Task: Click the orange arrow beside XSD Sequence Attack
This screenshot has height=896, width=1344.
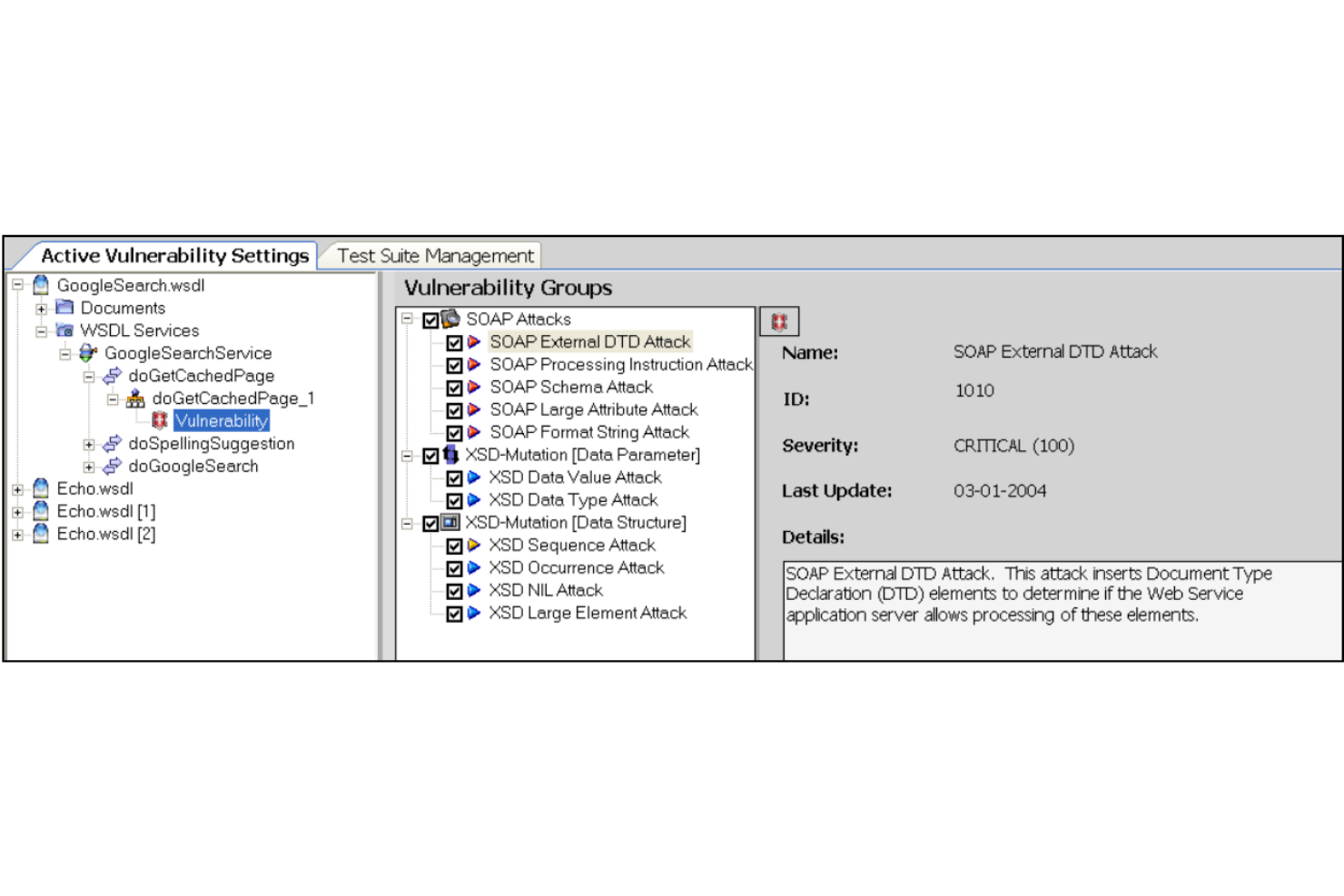Action: tap(474, 546)
